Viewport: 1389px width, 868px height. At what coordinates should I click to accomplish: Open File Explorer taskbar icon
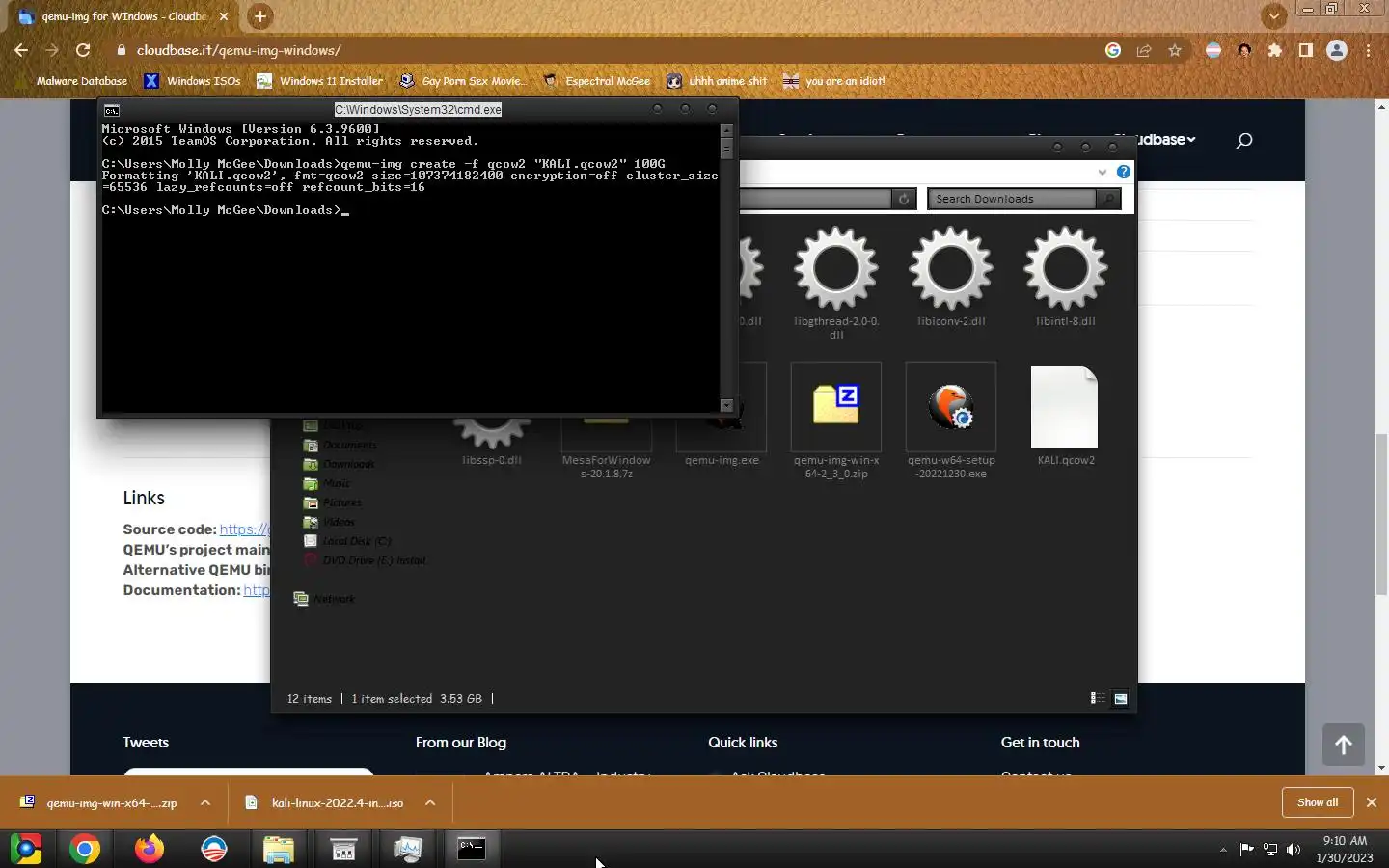tap(279, 849)
